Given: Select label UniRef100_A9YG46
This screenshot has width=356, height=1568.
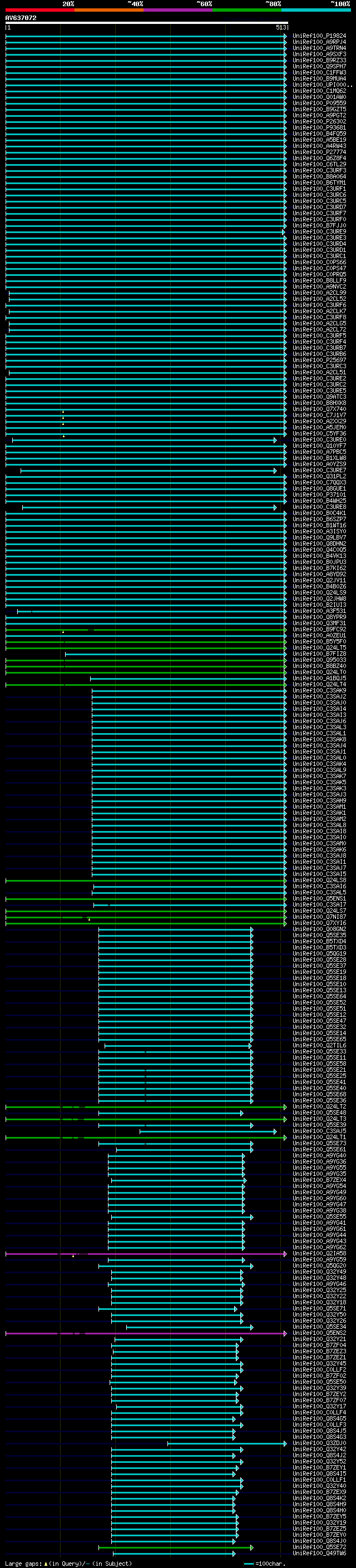Looking at the screenshot, I should (319, 1284).
